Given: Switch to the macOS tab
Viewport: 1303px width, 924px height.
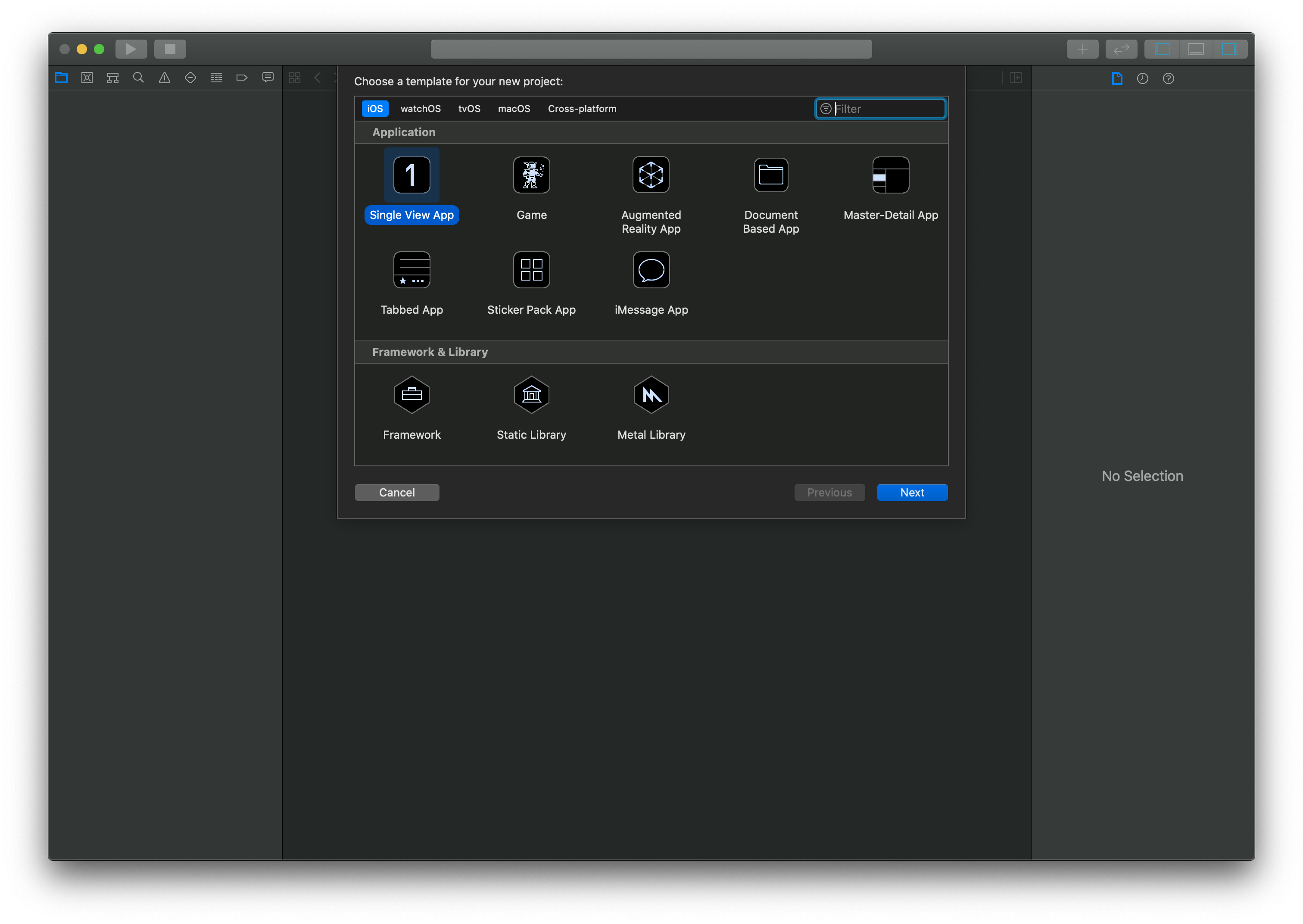Looking at the screenshot, I should point(514,108).
